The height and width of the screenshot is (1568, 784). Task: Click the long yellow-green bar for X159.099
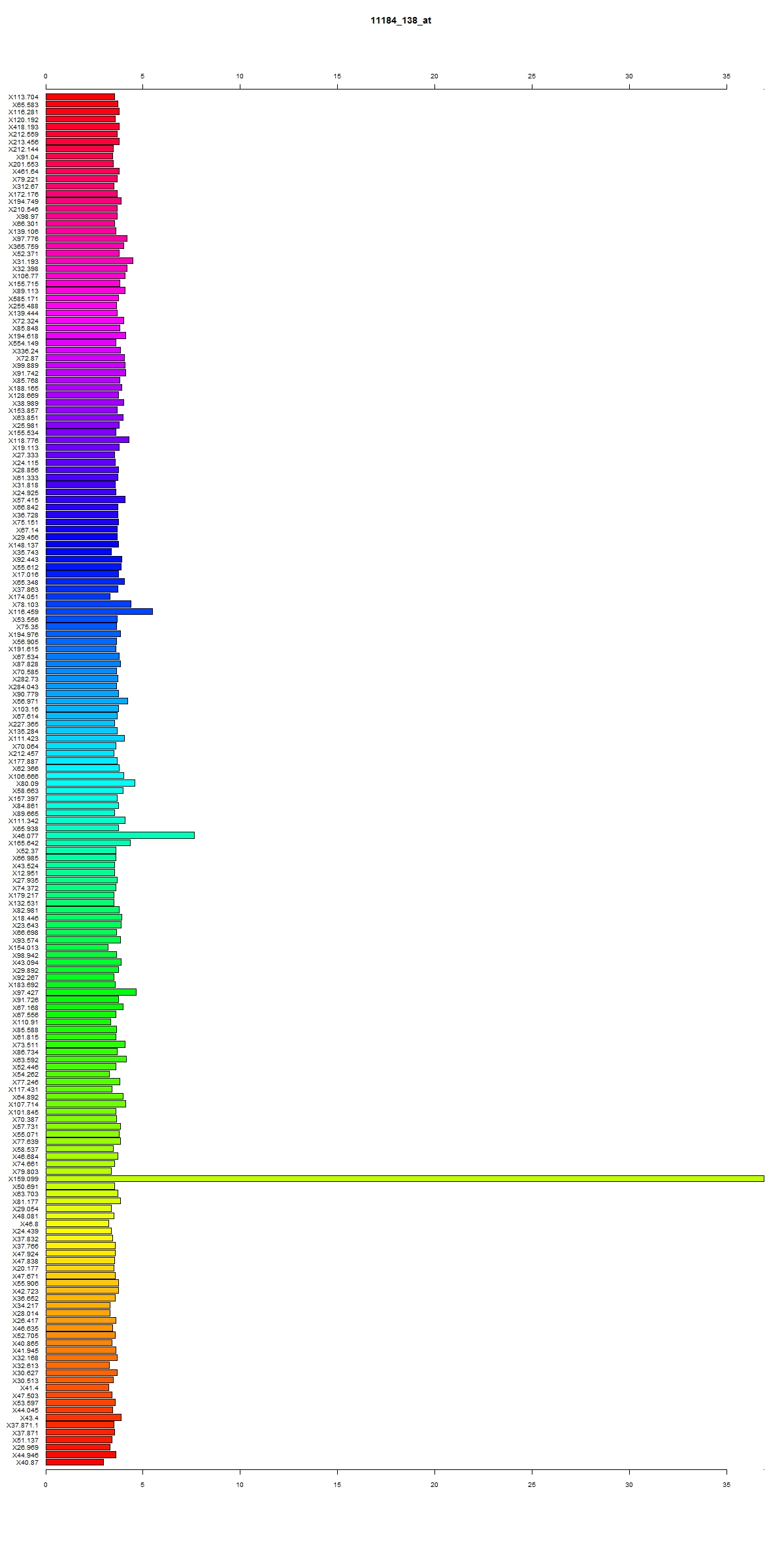coord(404,1179)
